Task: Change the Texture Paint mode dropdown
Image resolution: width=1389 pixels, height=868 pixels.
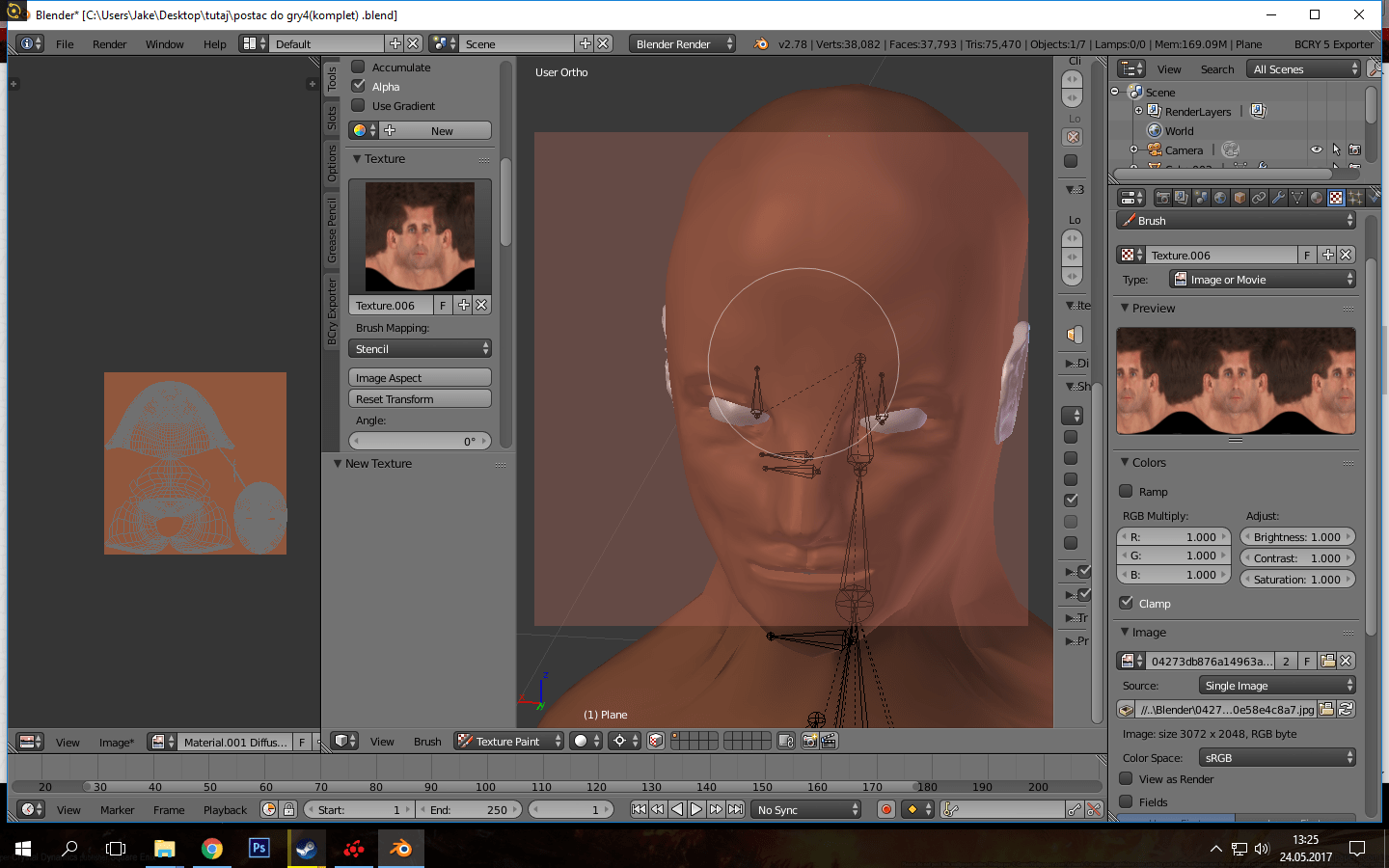Action: coord(508,741)
